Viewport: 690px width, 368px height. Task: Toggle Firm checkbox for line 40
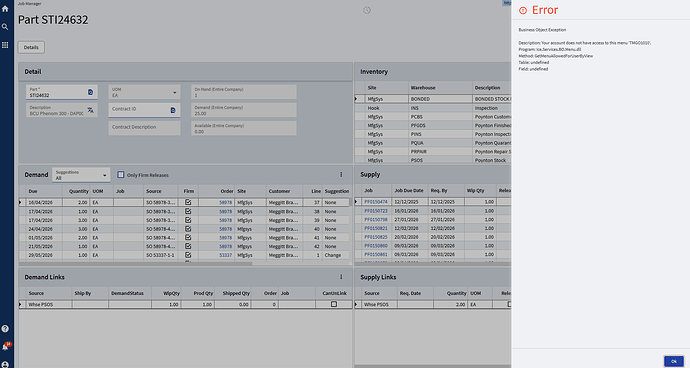tap(188, 228)
